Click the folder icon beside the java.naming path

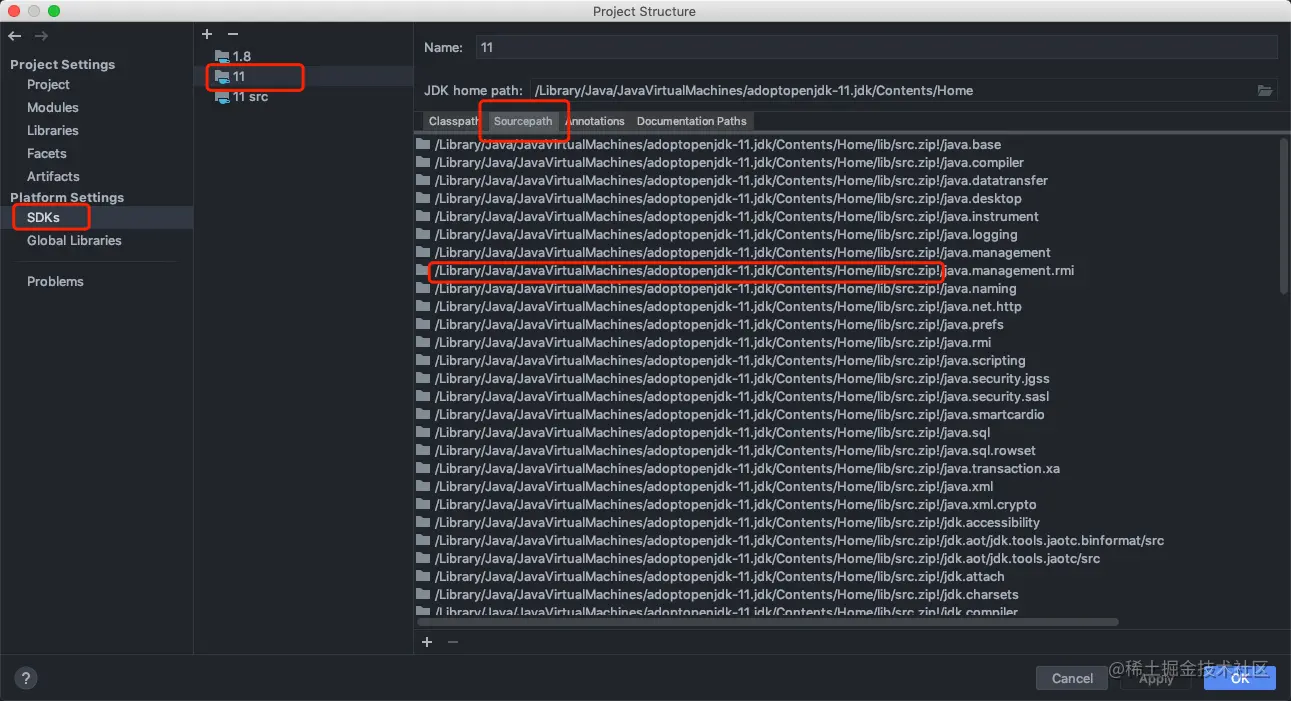423,288
